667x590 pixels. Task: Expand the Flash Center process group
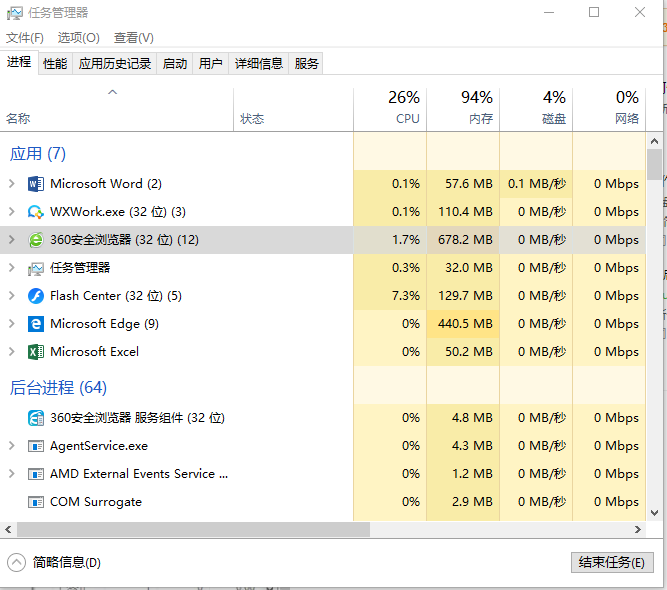point(12,296)
